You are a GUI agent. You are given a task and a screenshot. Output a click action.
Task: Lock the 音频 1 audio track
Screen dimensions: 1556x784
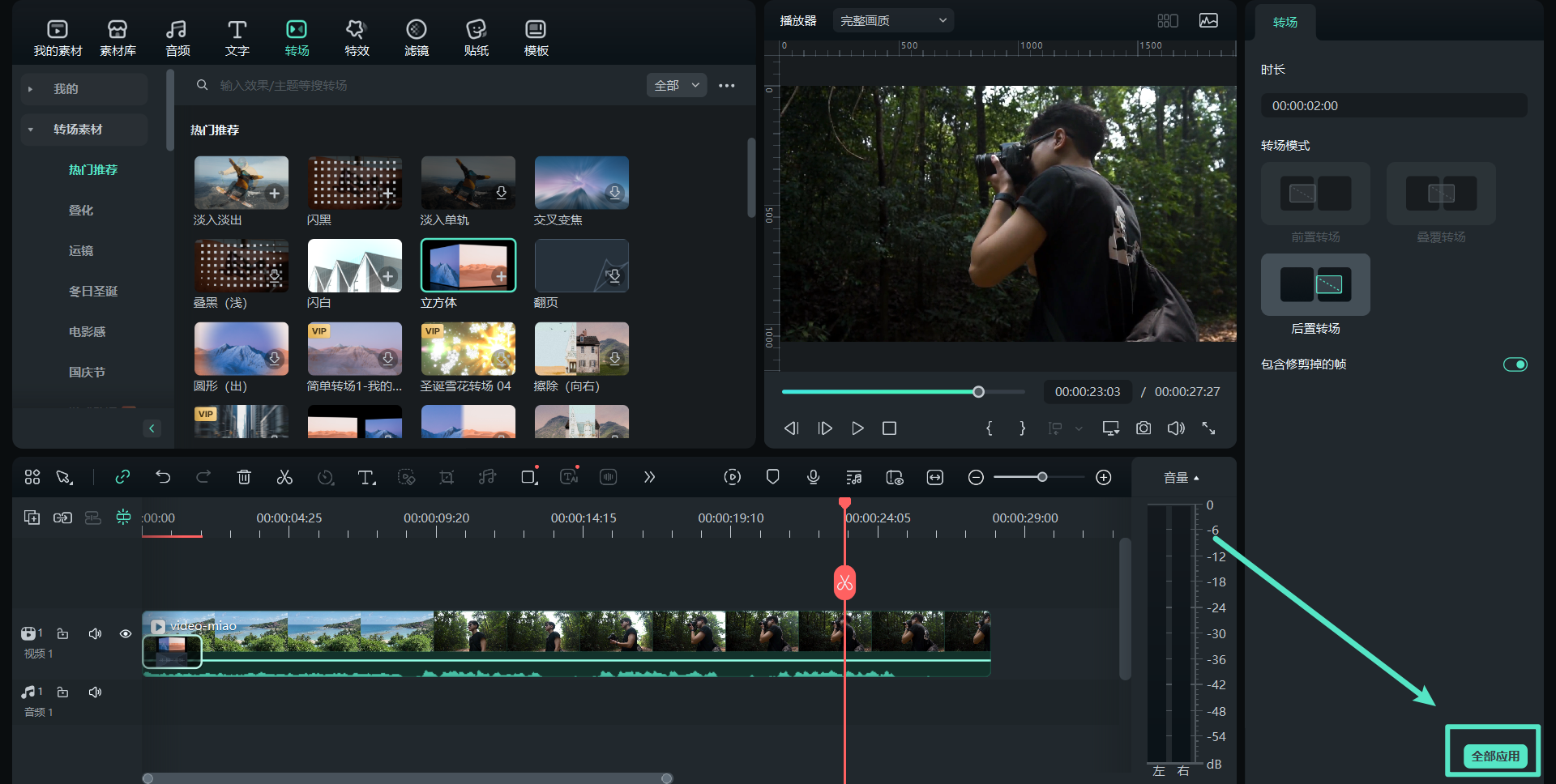(x=62, y=692)
